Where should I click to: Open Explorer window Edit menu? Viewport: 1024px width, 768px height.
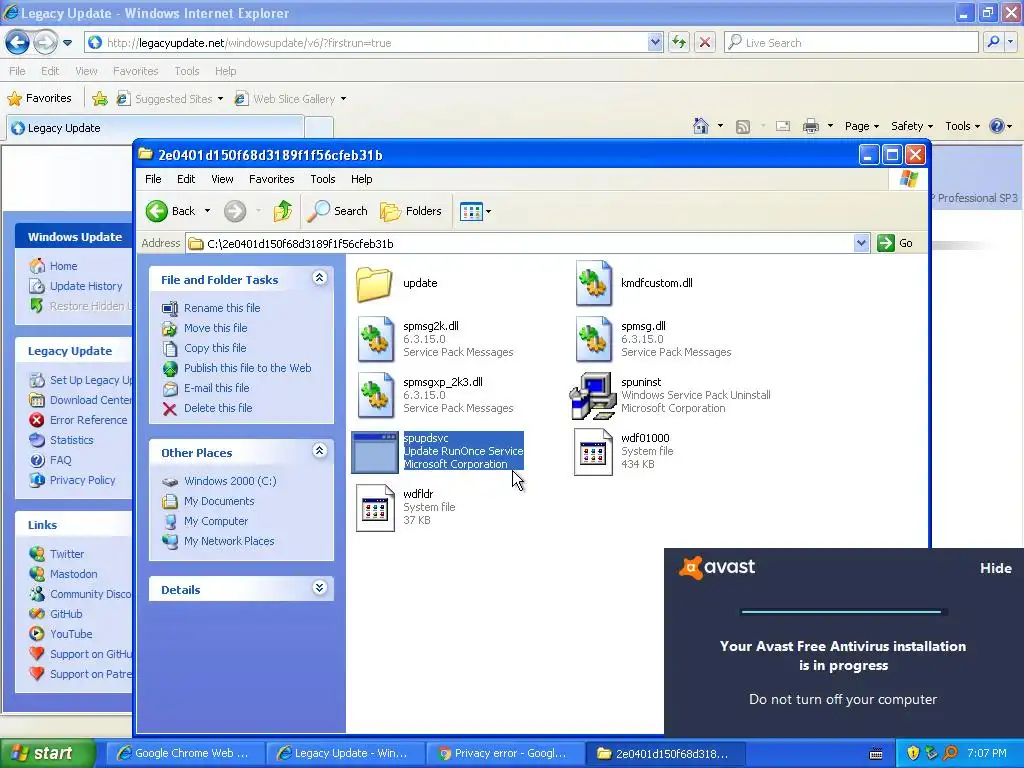click(186, 179)
